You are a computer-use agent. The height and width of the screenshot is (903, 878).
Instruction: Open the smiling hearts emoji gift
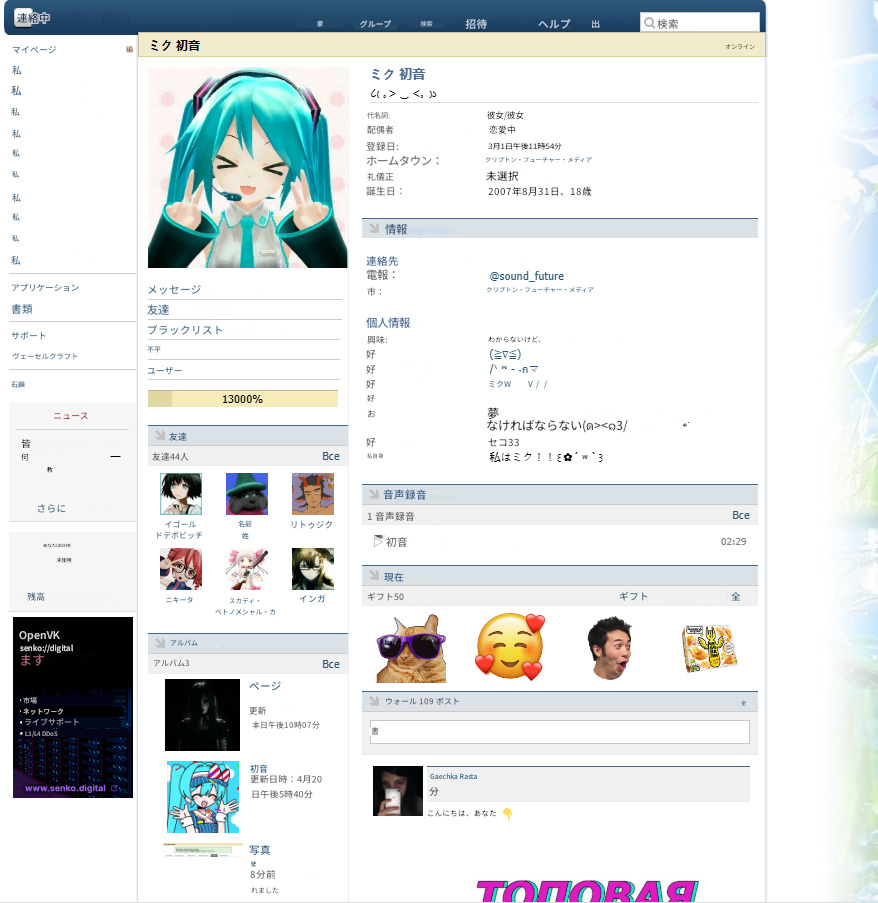point(510,647)
